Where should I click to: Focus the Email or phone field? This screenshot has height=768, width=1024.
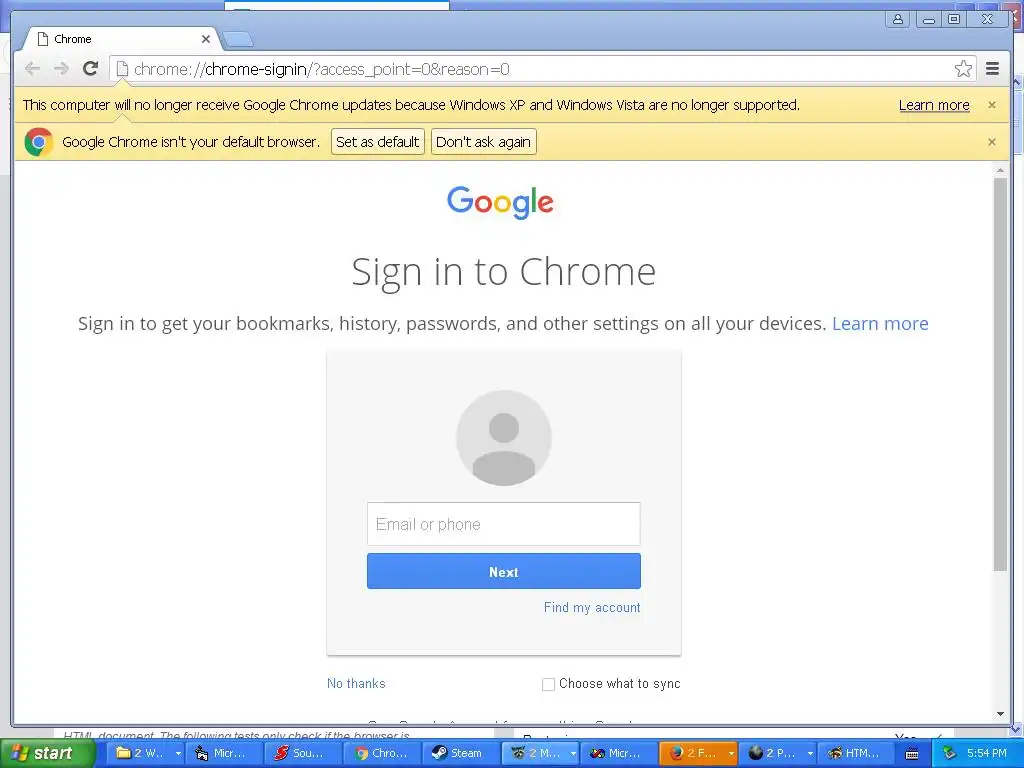tap(504, 524)
